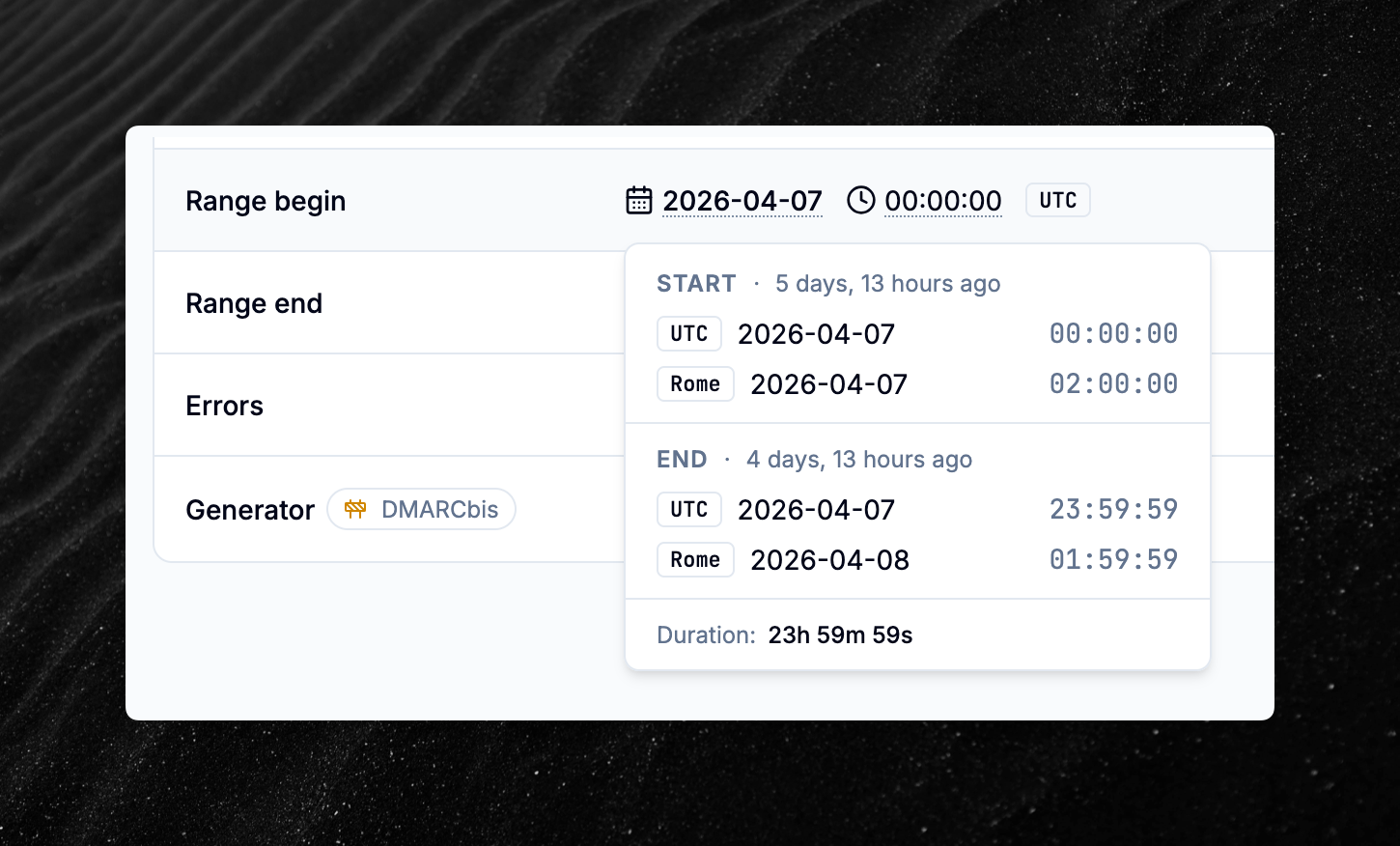Expand the DMARCbis generator badge
Image resolution: width=1400 pixels, height=846 pixels.
[421, 509]
